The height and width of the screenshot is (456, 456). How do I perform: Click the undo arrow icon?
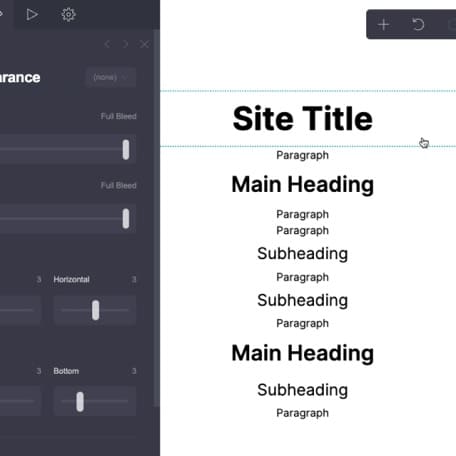418,25
